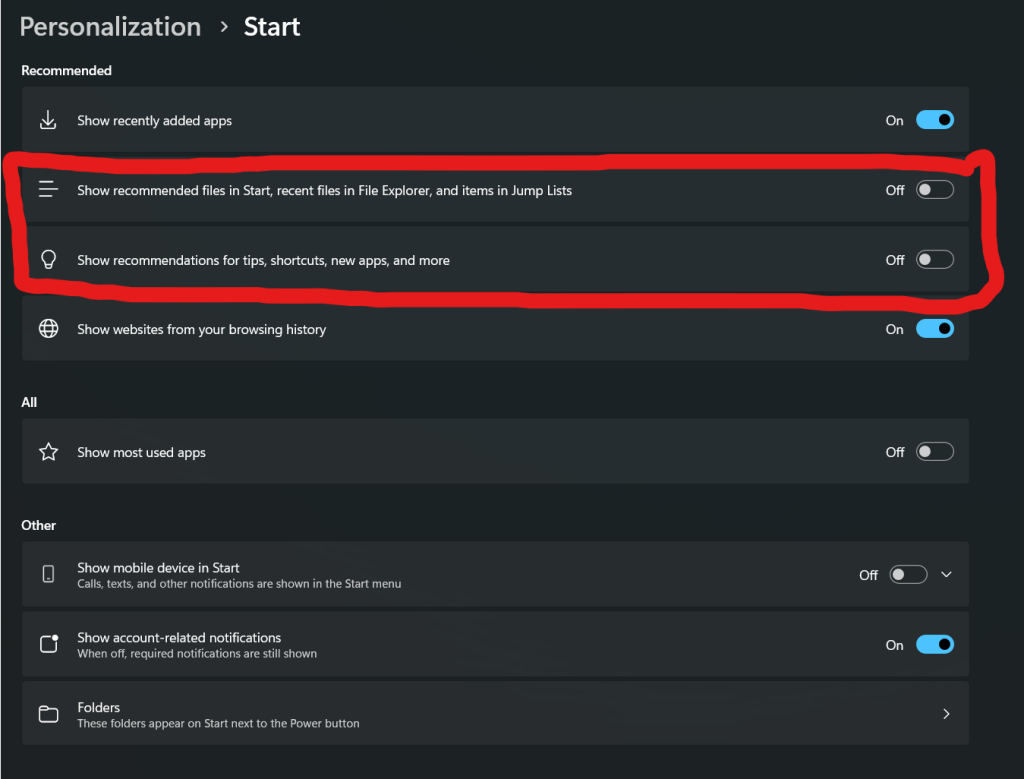Image resolution: width=1024 pixels, height=779 pixels.
Task: Expand the mobile device in Start options
Action: [x=947, y=575]
